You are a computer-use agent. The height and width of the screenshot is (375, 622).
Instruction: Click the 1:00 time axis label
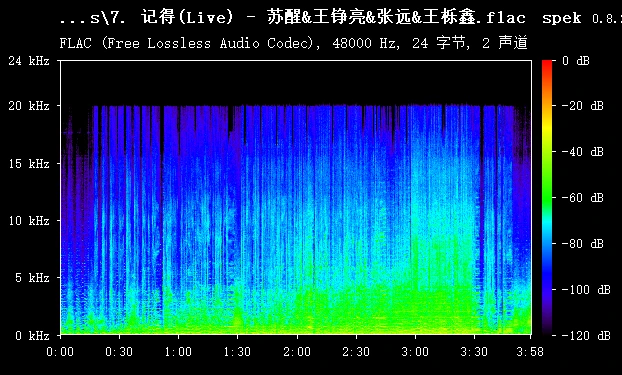[x=178, y=352]
